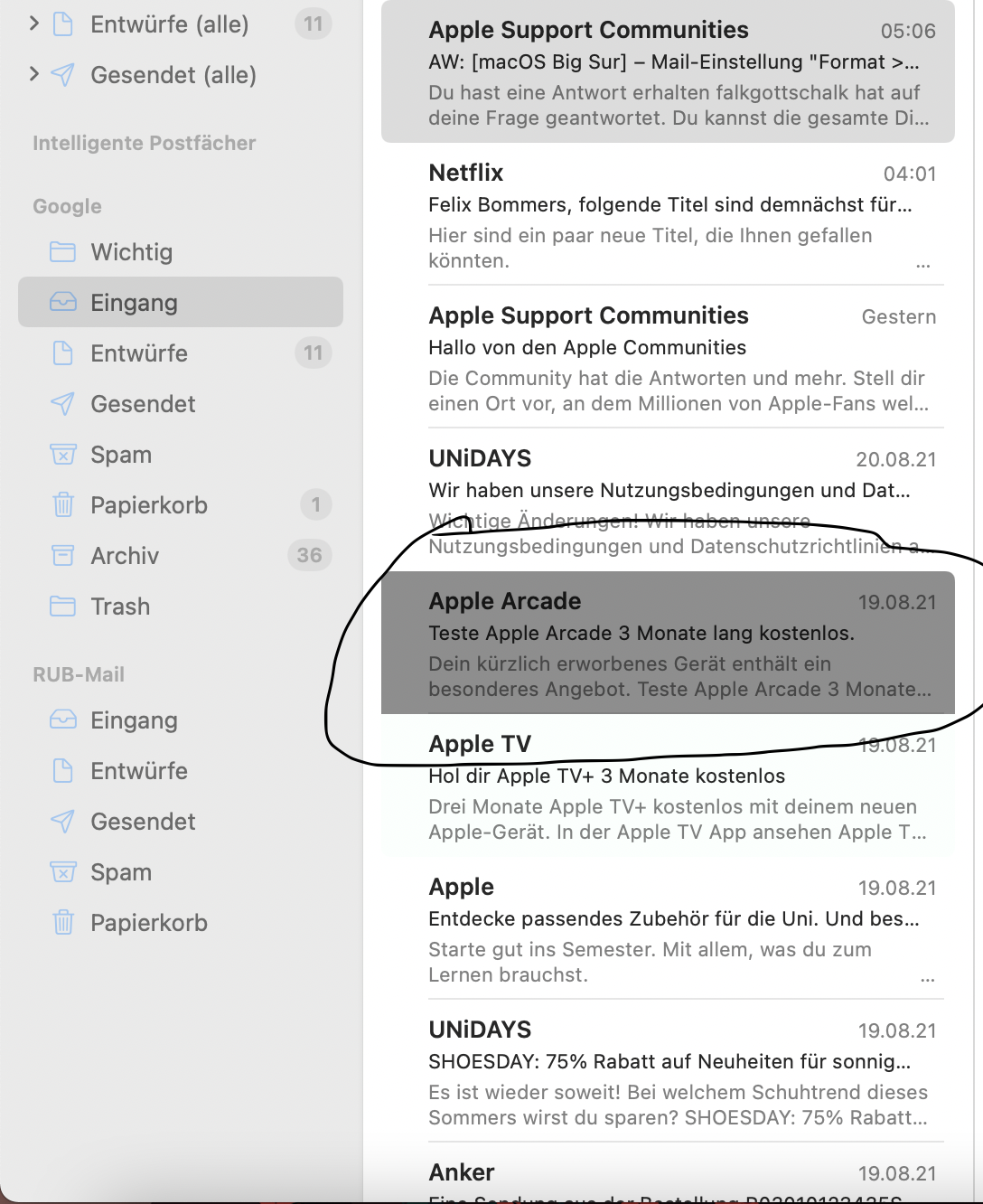The image size is (983, 1204).
Task: Open the Apple TV message
Action: point(668,785)
